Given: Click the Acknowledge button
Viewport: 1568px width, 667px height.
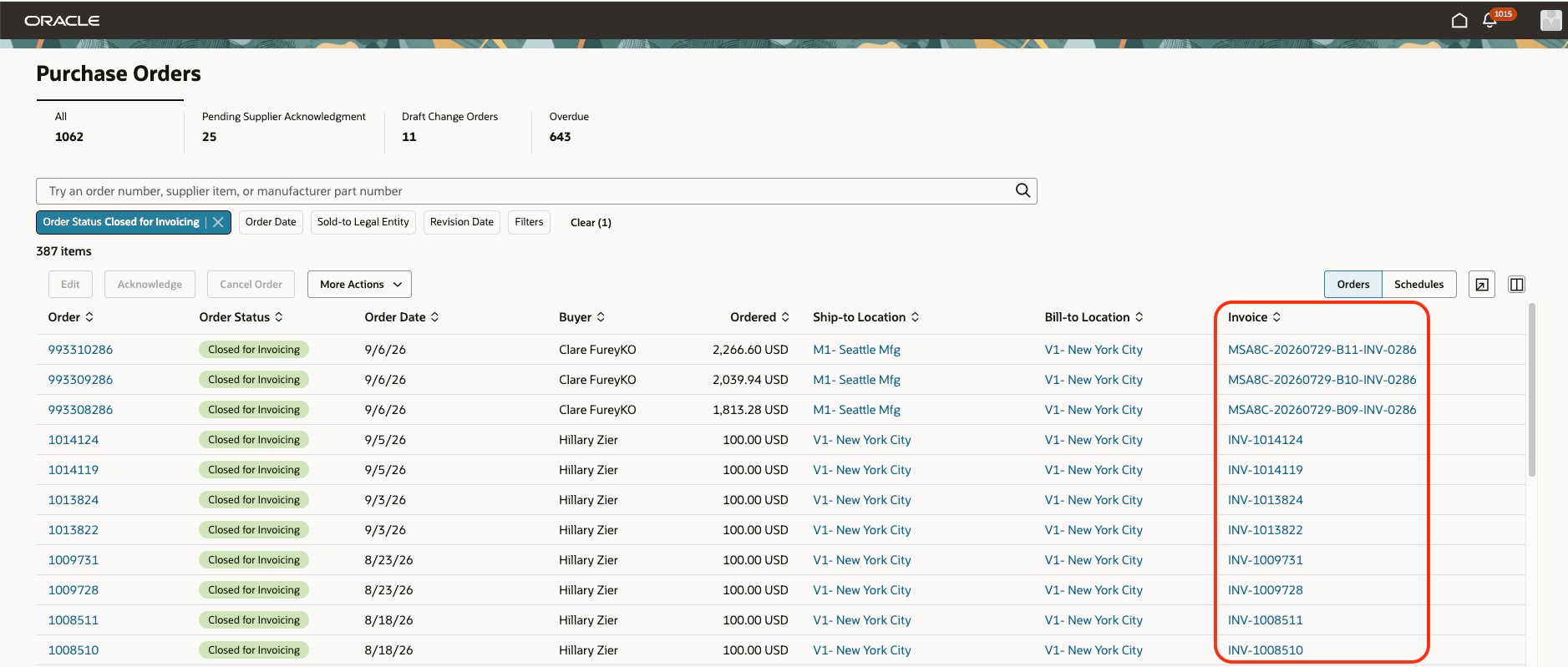Looking at the screenshot, I should click(x=150, y=285).
